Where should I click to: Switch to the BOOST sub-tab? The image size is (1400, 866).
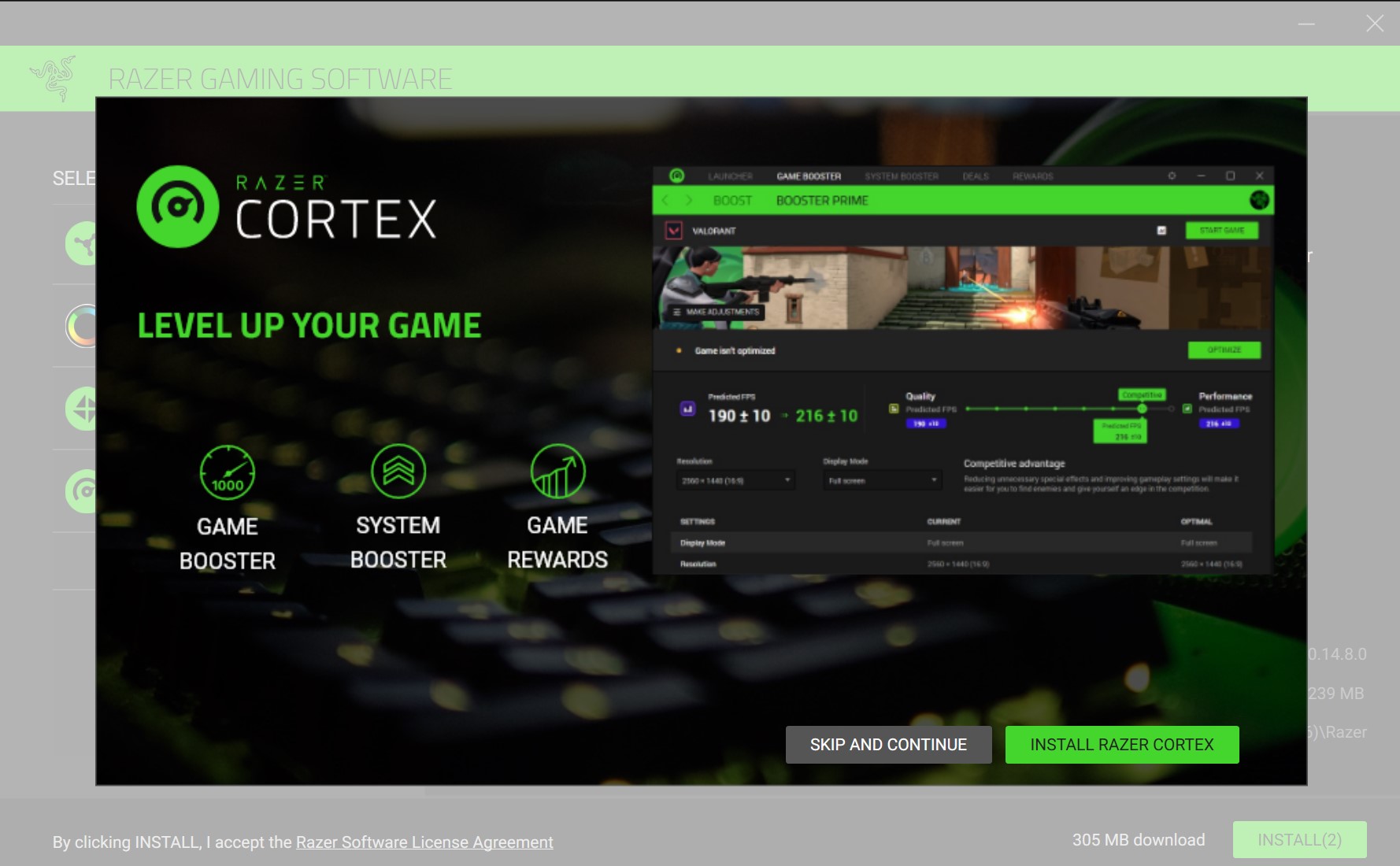(x=732, y=201)
